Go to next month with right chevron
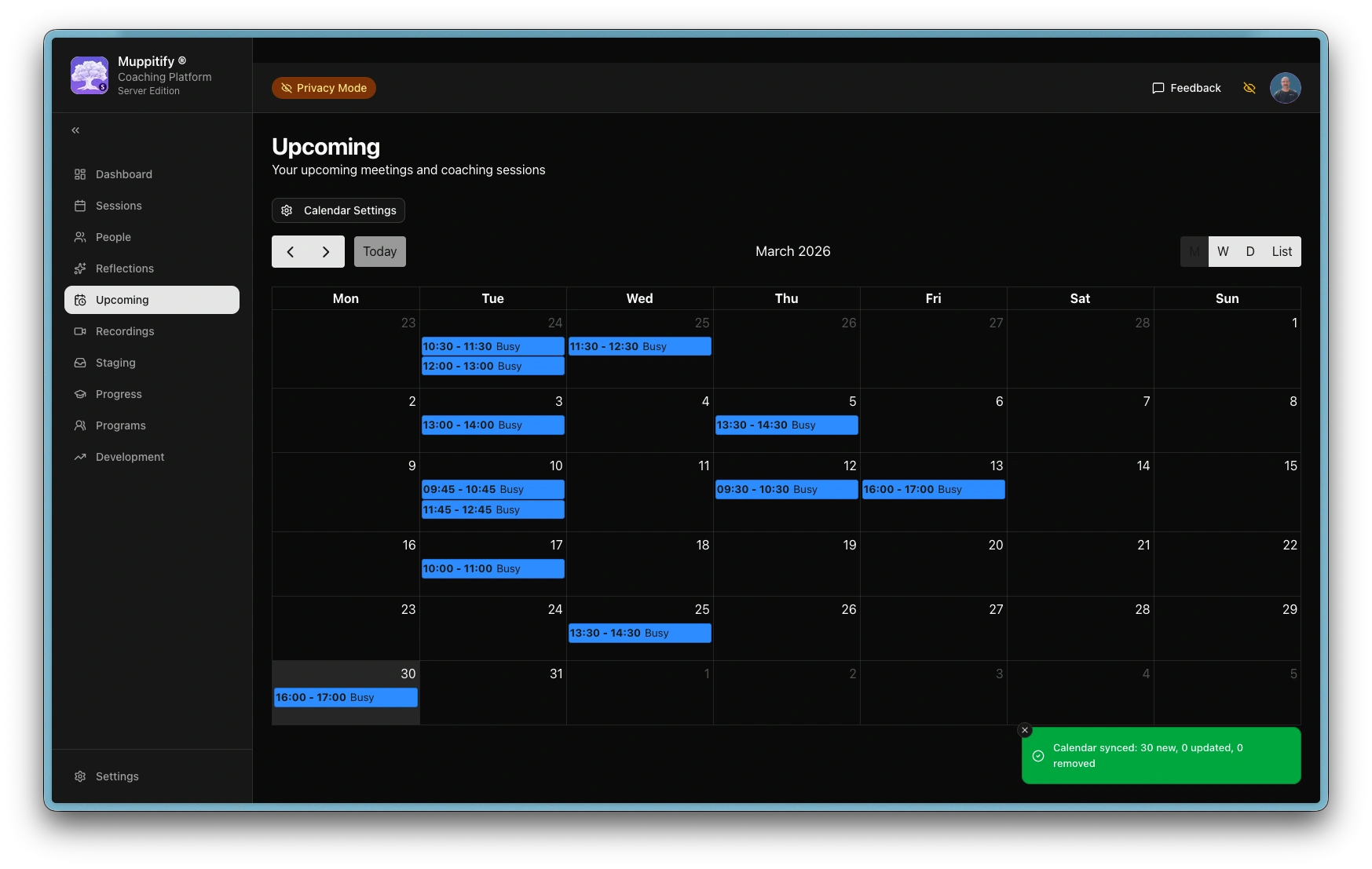Screen dimensions: 1372x869 point(326,252)
